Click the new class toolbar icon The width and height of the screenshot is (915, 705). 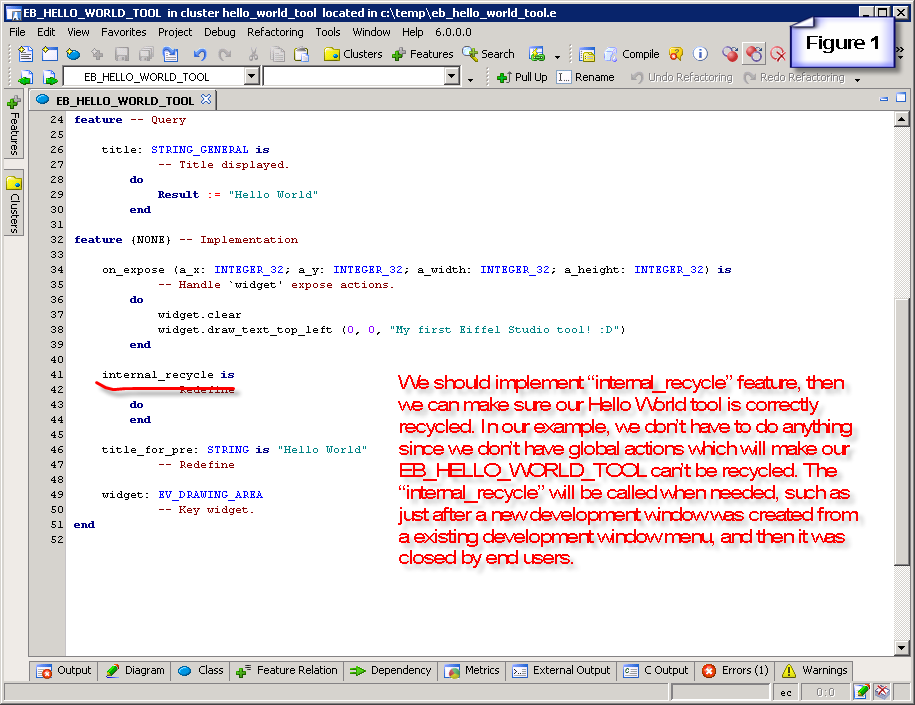[x=73, y=54]
